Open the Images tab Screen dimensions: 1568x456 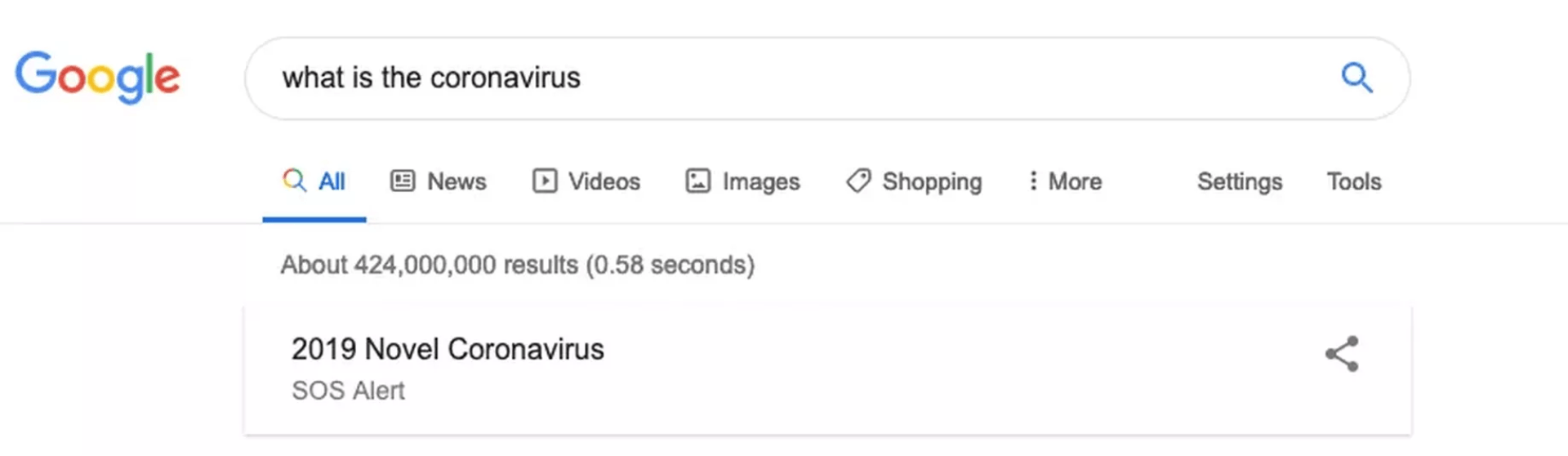pyautogui.click(x=742, y=181)
